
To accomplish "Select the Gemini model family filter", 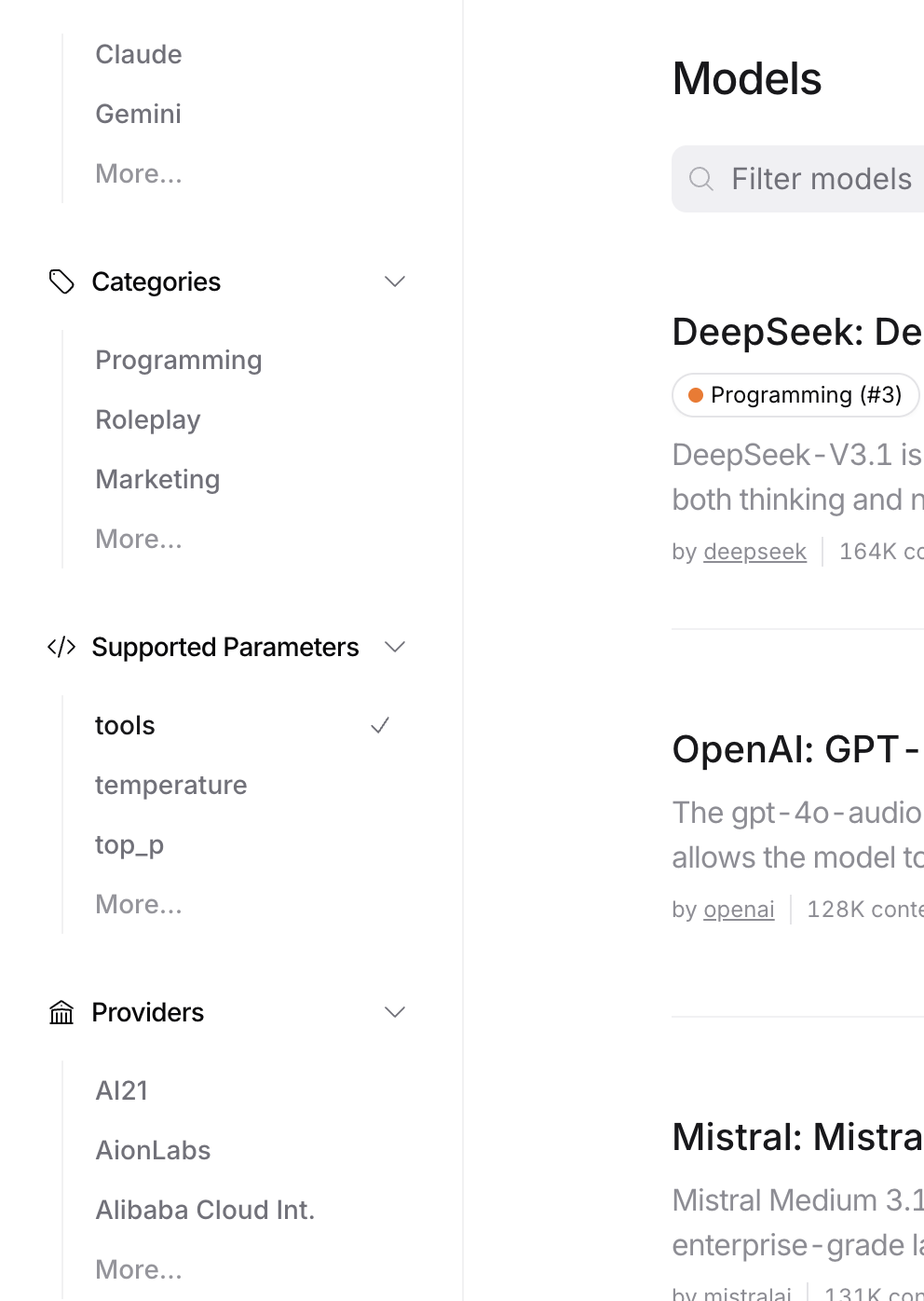I will (138, 114).
